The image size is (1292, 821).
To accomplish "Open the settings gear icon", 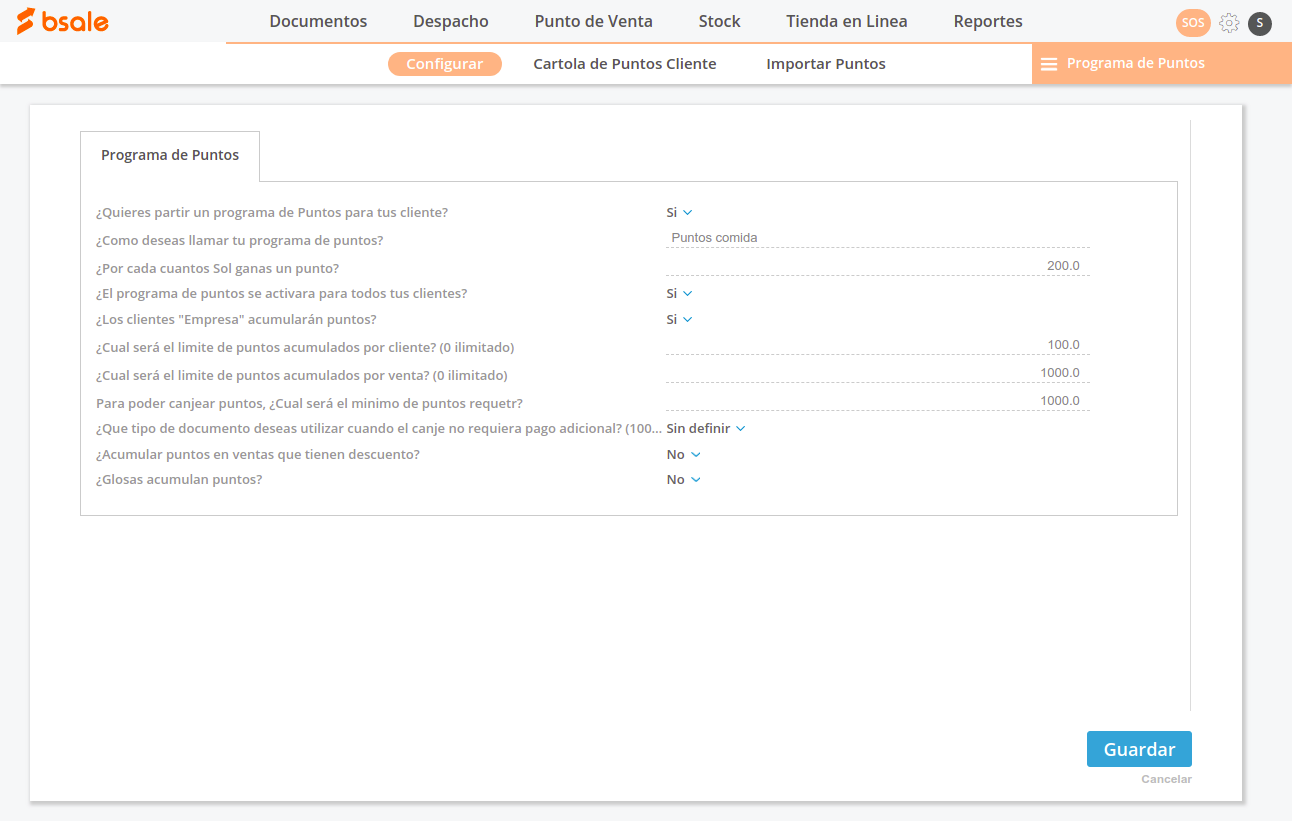I will point(1229,23).
